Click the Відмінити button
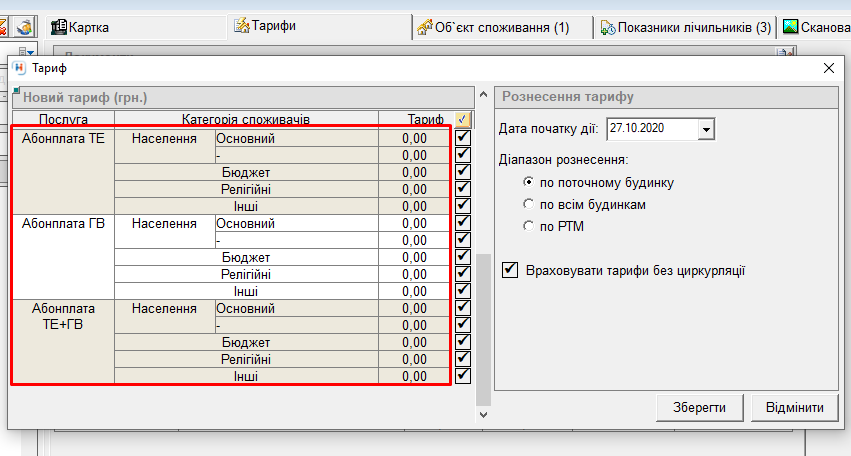The width and height of the screenshot is (851, 456). click(x=793, y=407)
